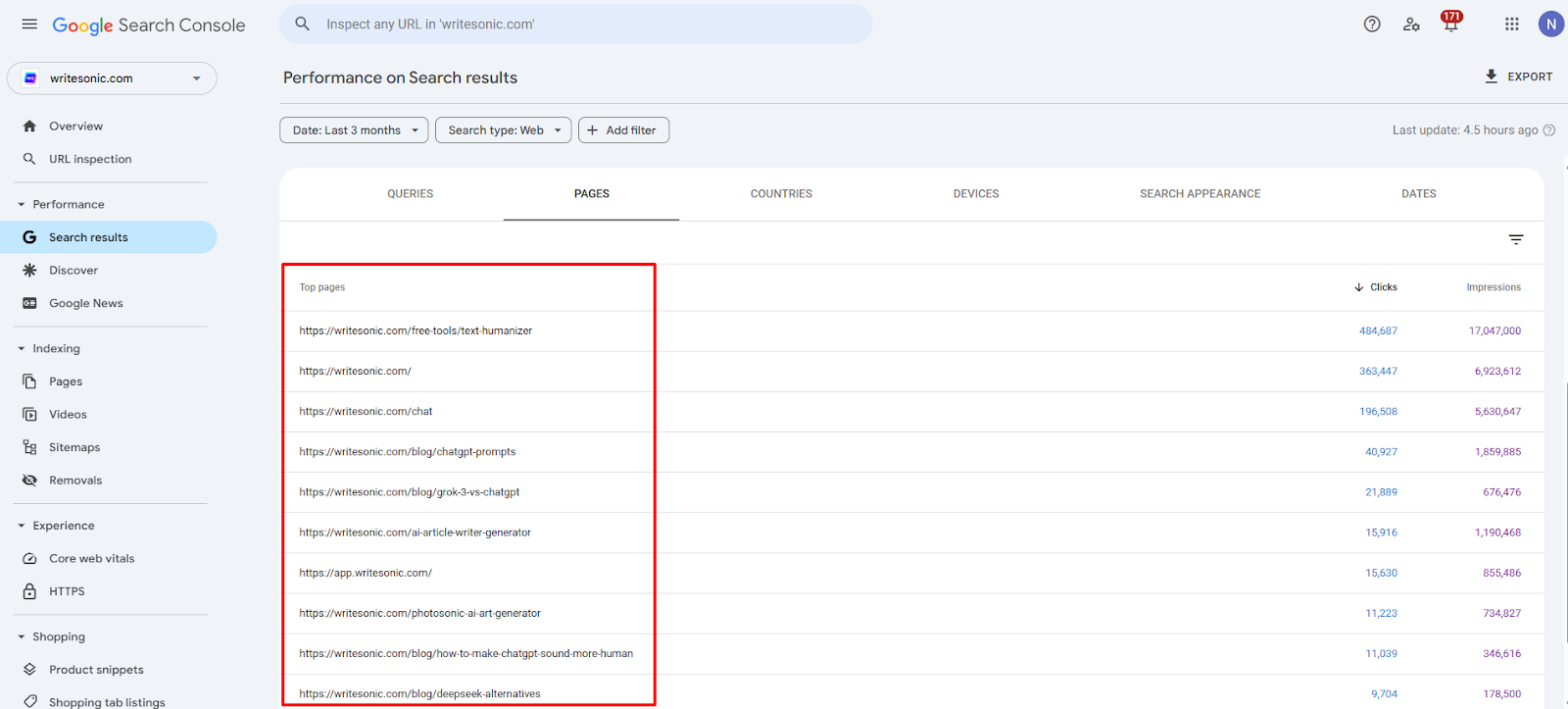Open the grok-3-vs-chatgpt page row

[x=911, y=492]
